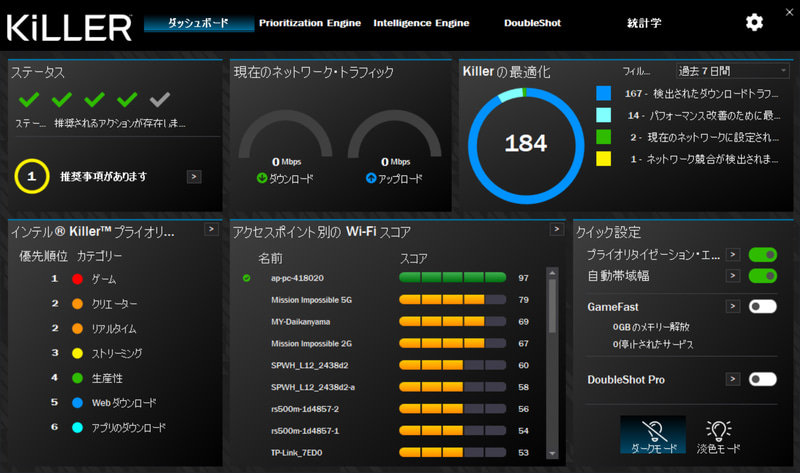800x473 pixels.
Task: Click the 184 optimization donut chart
Action: pos(526,146)
